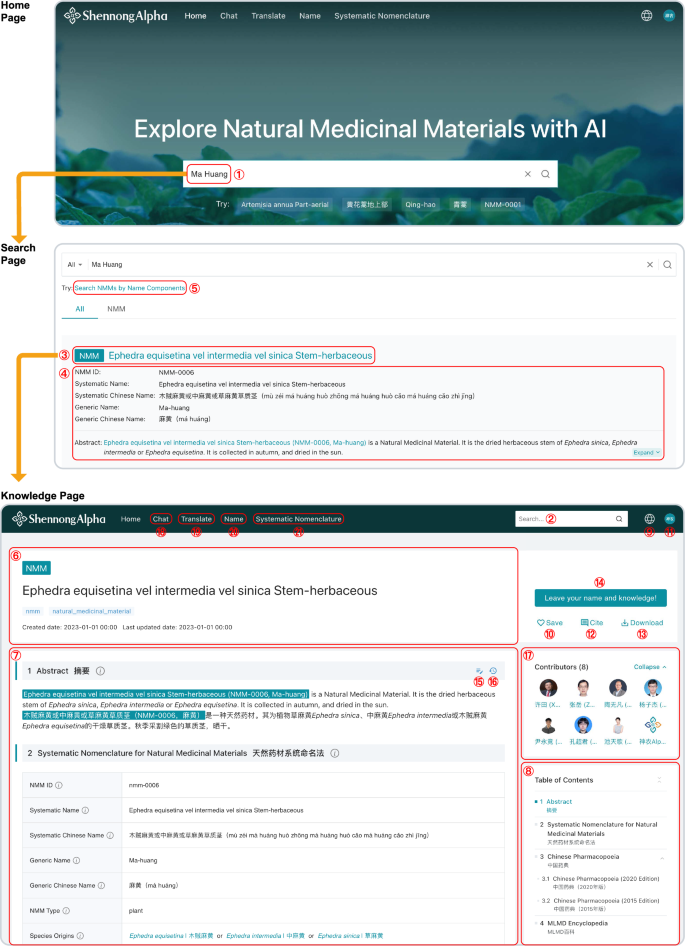The image size is (685, 946).
Task: Click the magnifier in the Knowledge Page search field
Action: click(x=619, y=519)
